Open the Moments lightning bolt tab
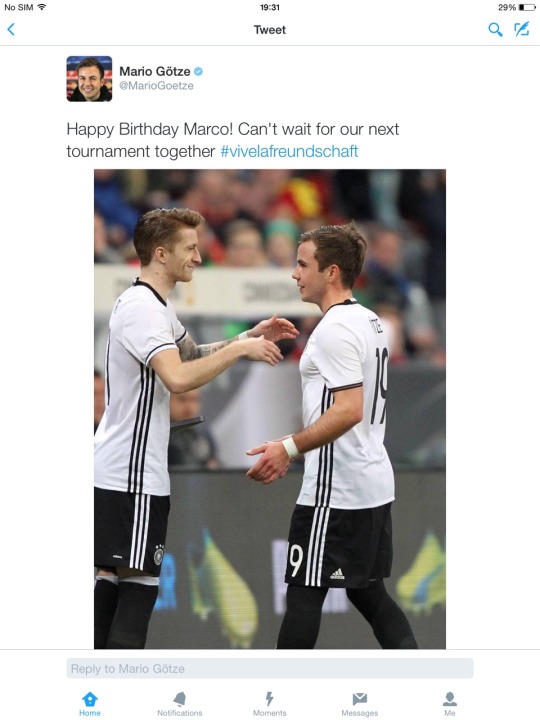This screenshot has height=720, width=540. [x=270, y=704]
